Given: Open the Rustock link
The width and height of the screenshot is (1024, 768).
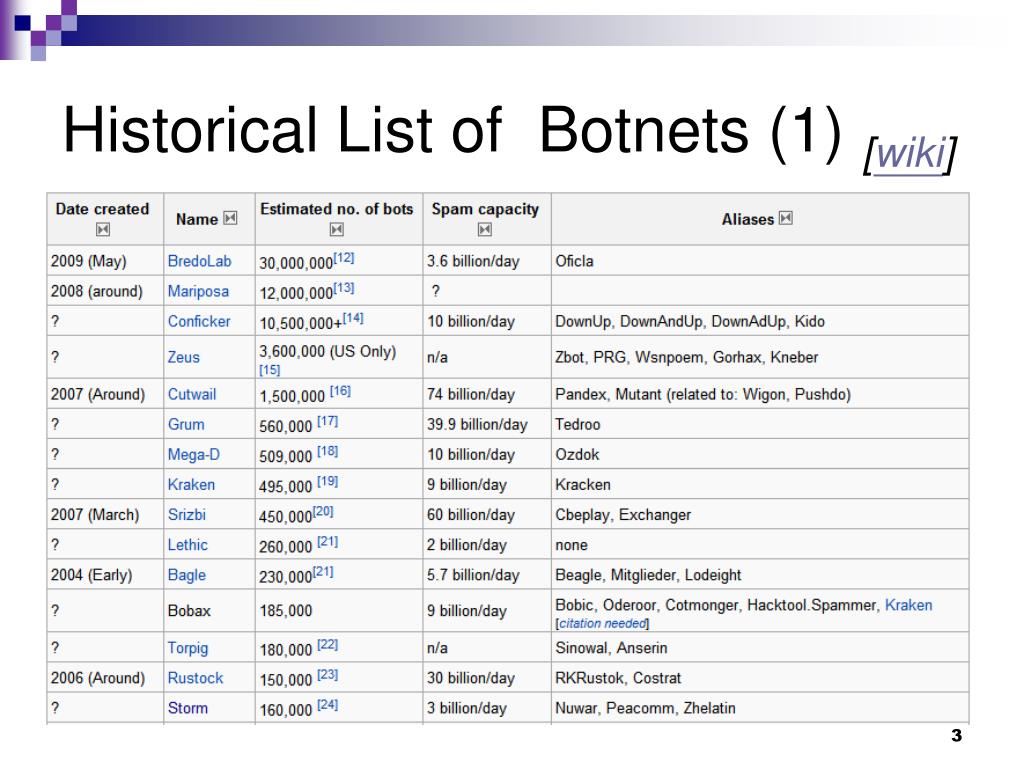Looking at the screenshot, I should tap(195, 678).
